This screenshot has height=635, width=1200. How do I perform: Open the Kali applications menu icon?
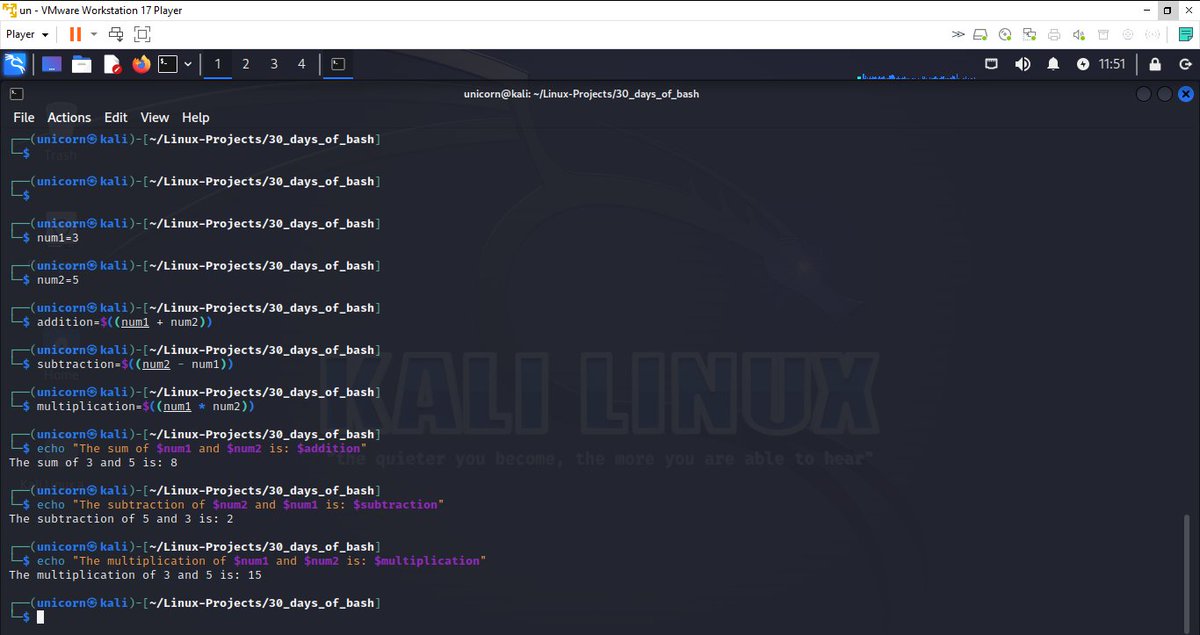15,64
